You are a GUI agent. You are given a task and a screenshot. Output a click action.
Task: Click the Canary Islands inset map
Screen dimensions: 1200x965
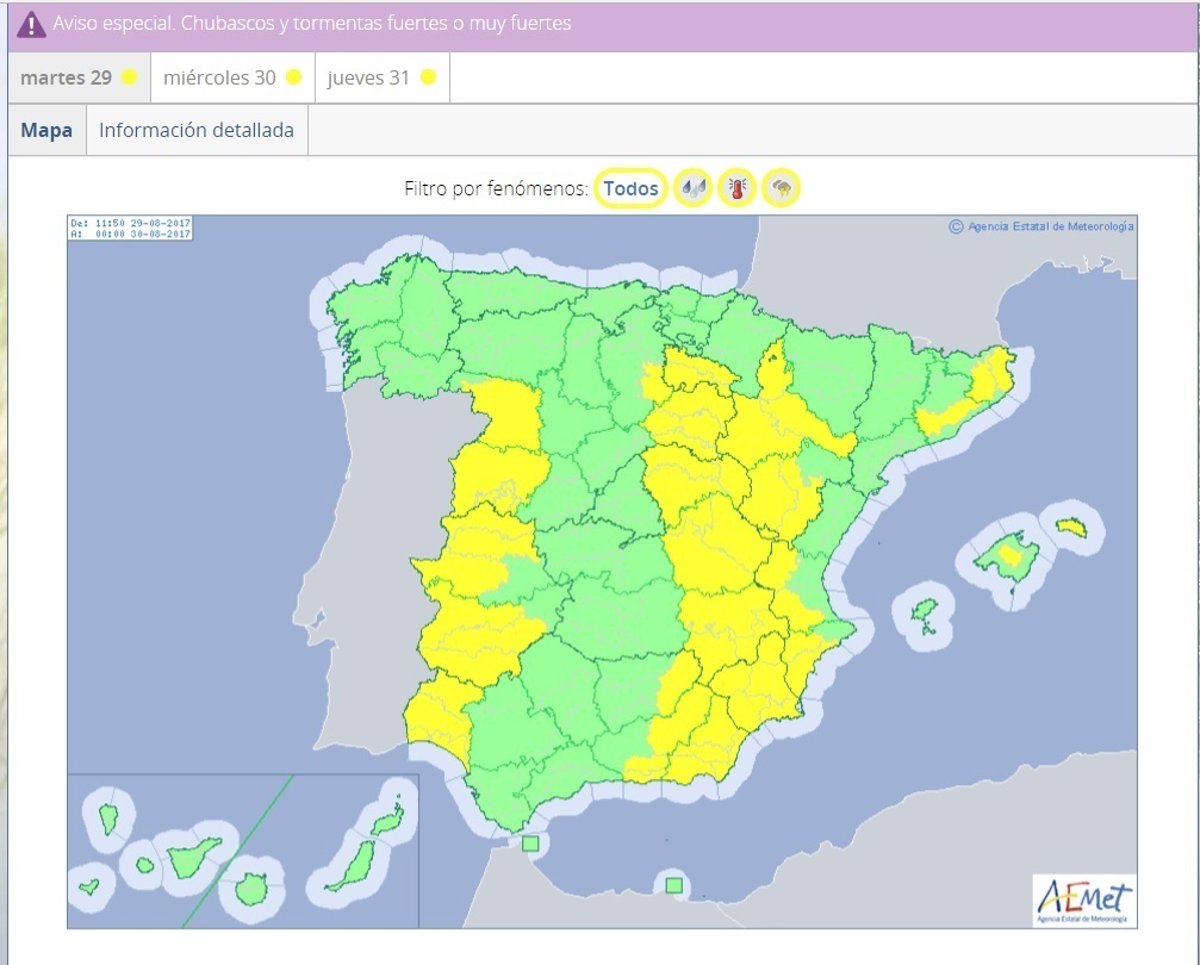[x=242, y=850]
